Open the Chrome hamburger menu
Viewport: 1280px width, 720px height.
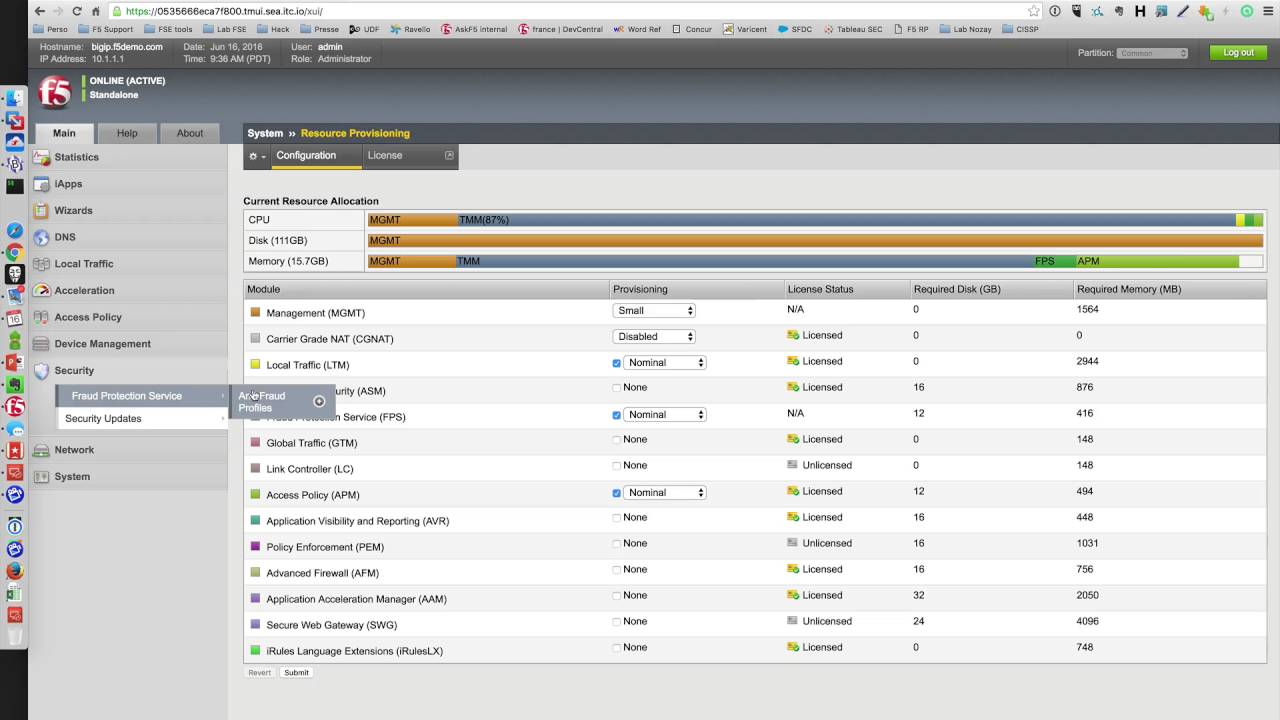coord(1266,11)
